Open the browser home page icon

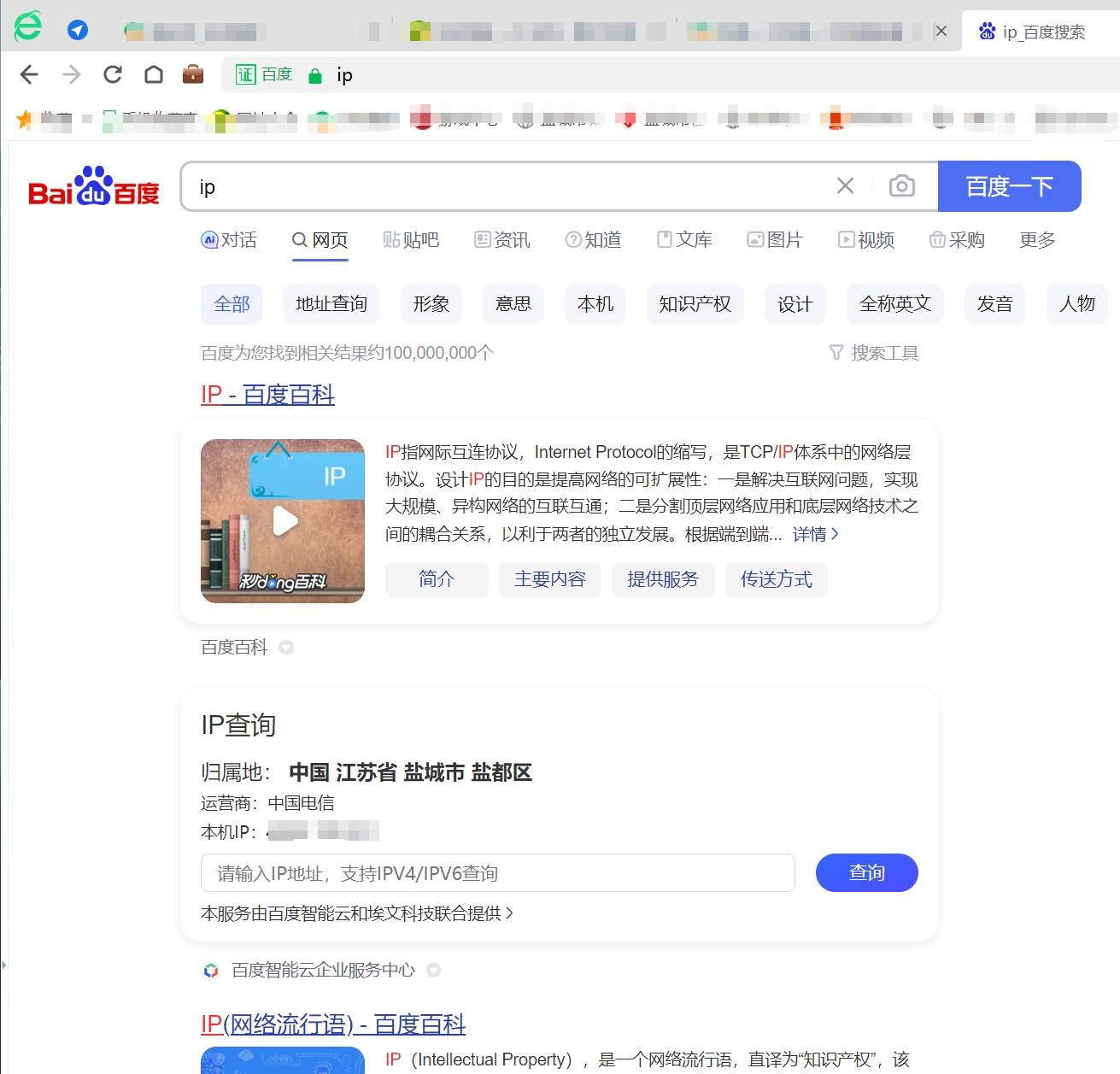(154, 75)
